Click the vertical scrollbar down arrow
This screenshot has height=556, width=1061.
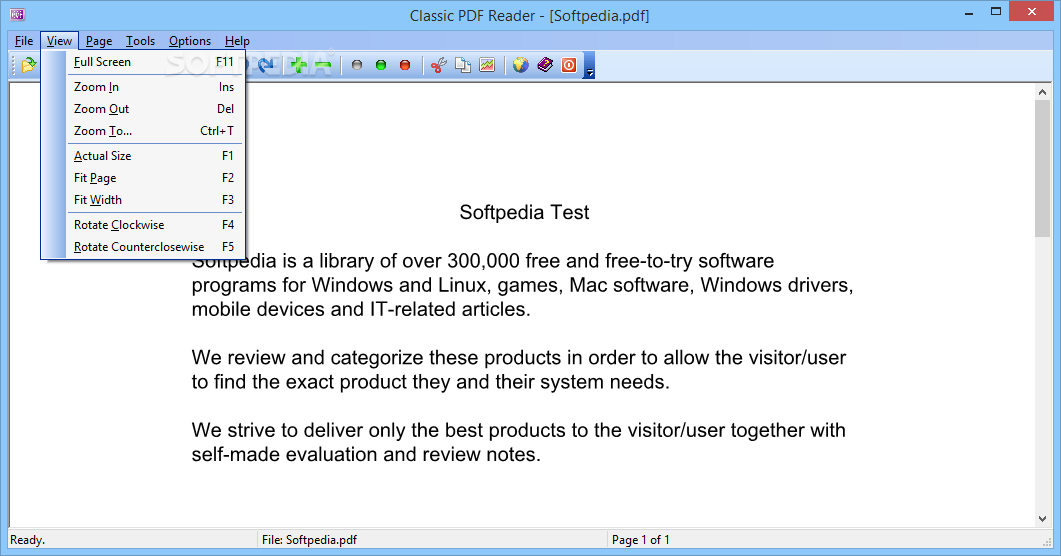point(1042,519)
